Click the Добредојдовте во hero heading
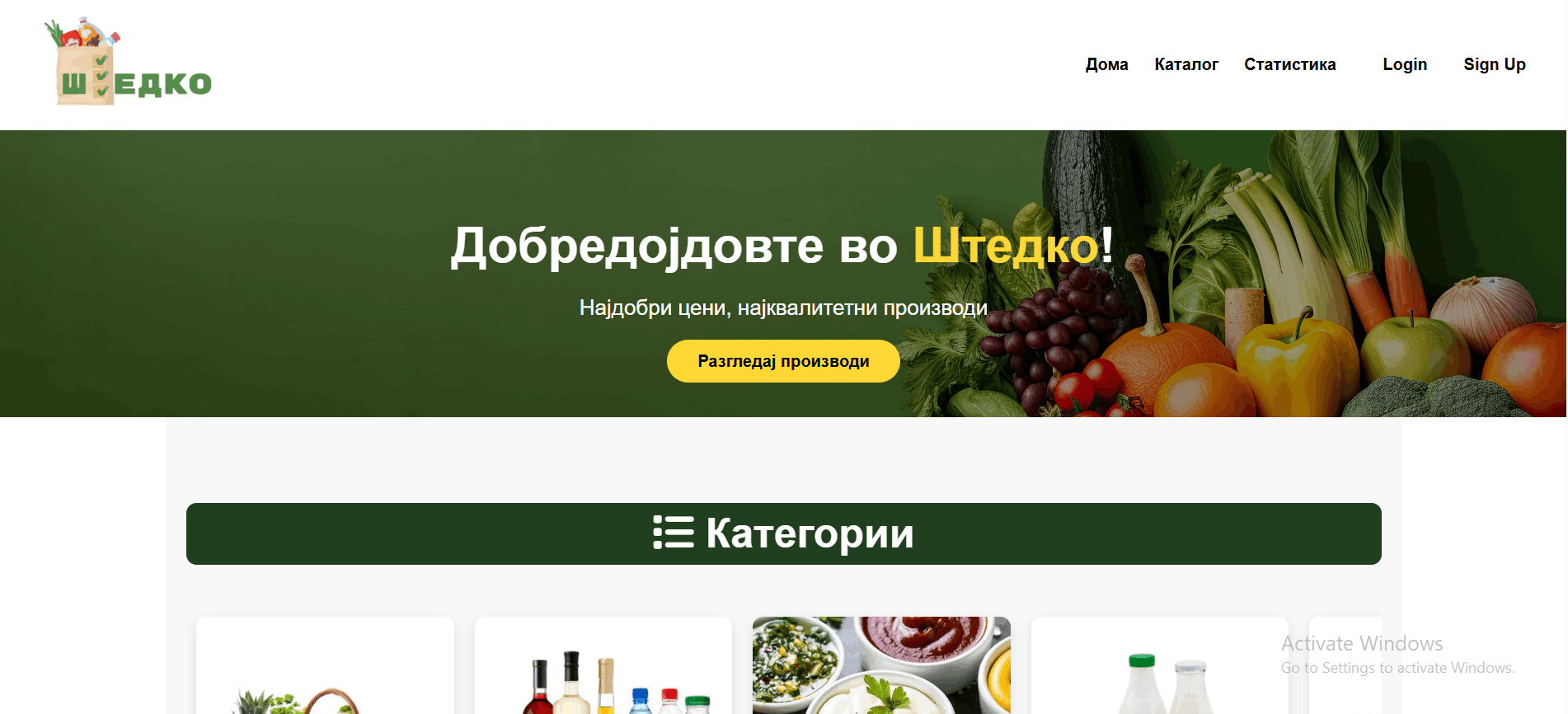Screen dimensions: 1568x714 coord(674,246)
